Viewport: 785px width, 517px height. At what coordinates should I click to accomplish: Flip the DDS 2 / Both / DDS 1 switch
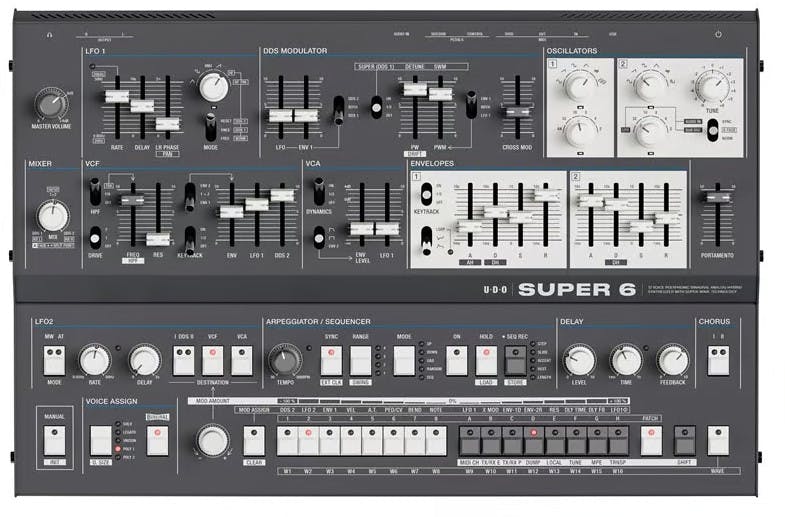click(x=339, y=110)
